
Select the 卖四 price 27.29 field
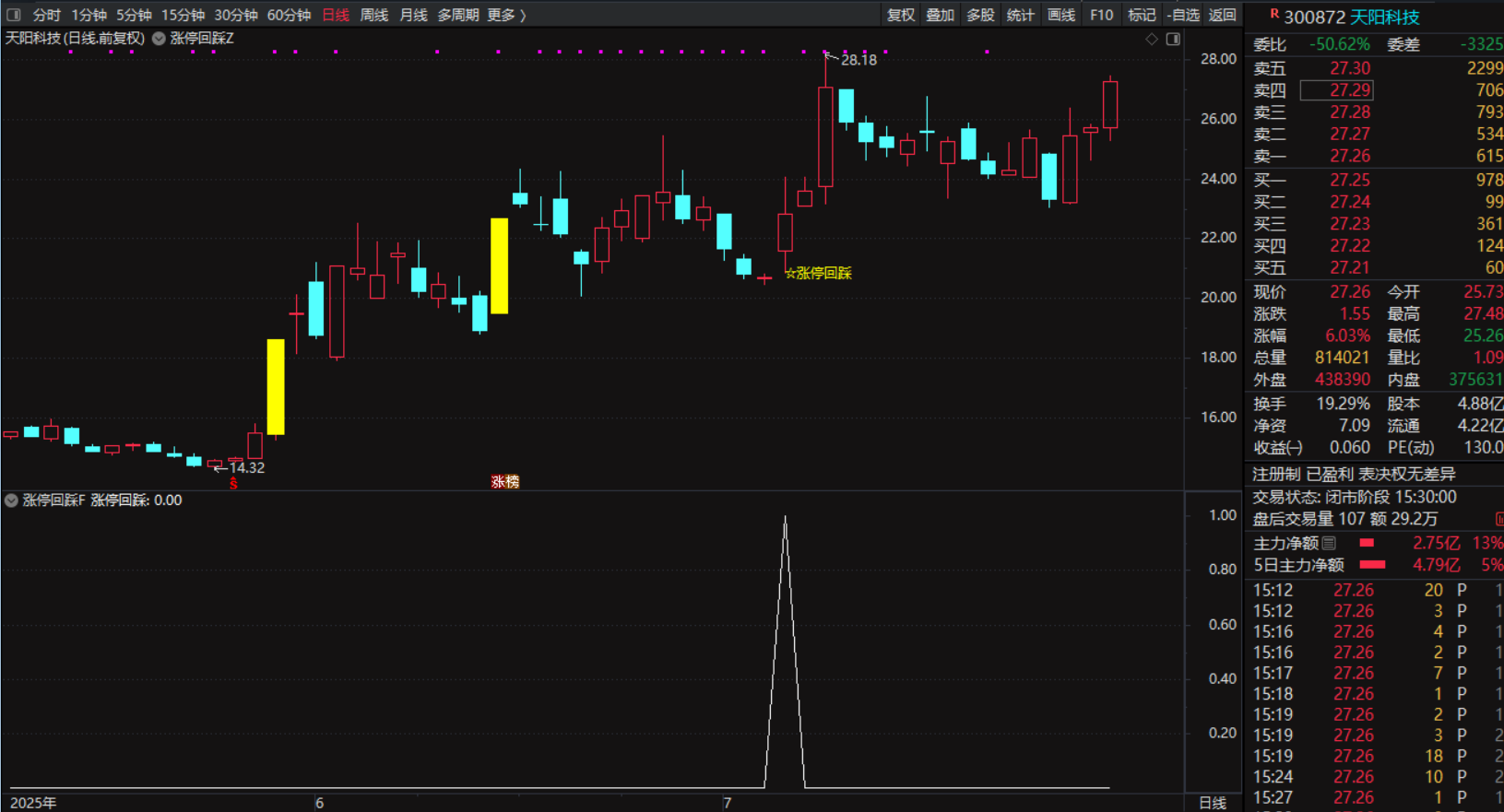[x=1336, y=90]
